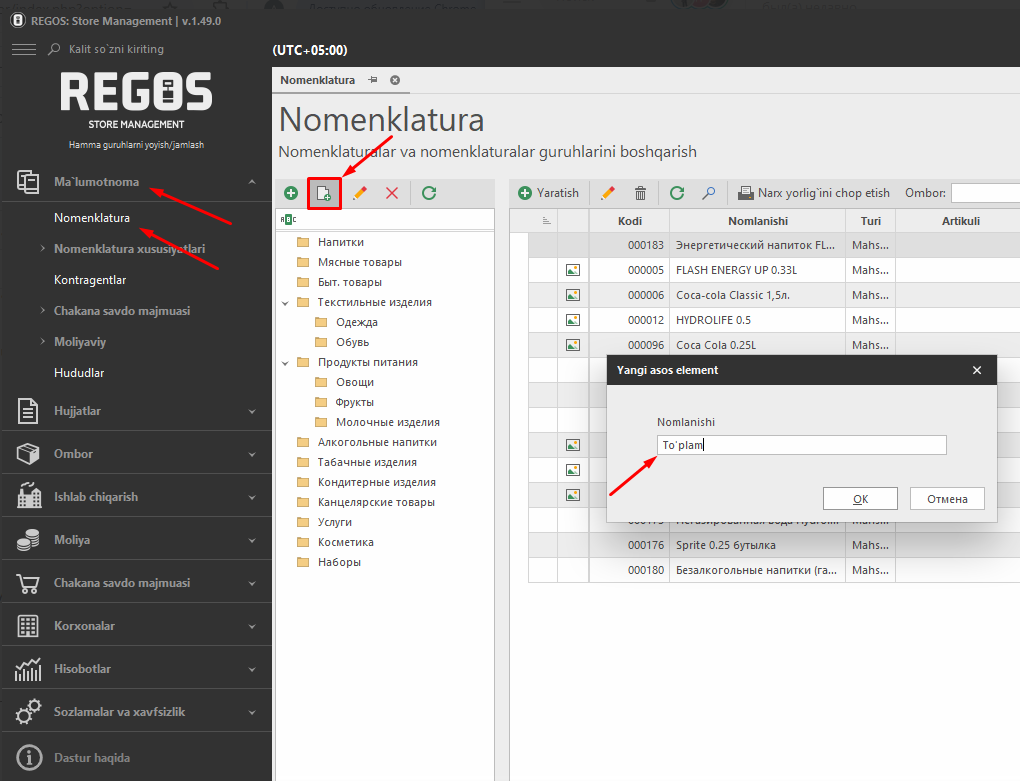This screenshot has width=1020, height=781.
Task: Expand the Ishlab chiqarish section chevron
Action: 252,497
